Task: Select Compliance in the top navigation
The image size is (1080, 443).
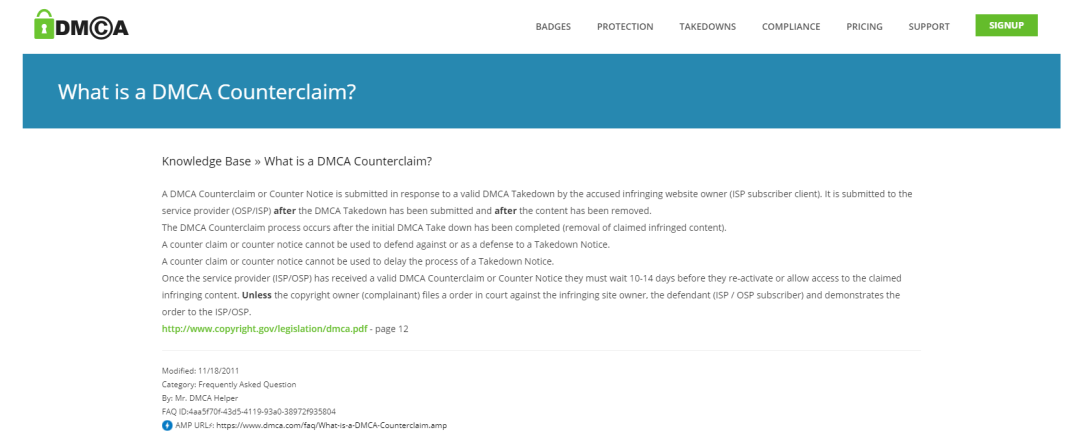Action: point(791,27)
